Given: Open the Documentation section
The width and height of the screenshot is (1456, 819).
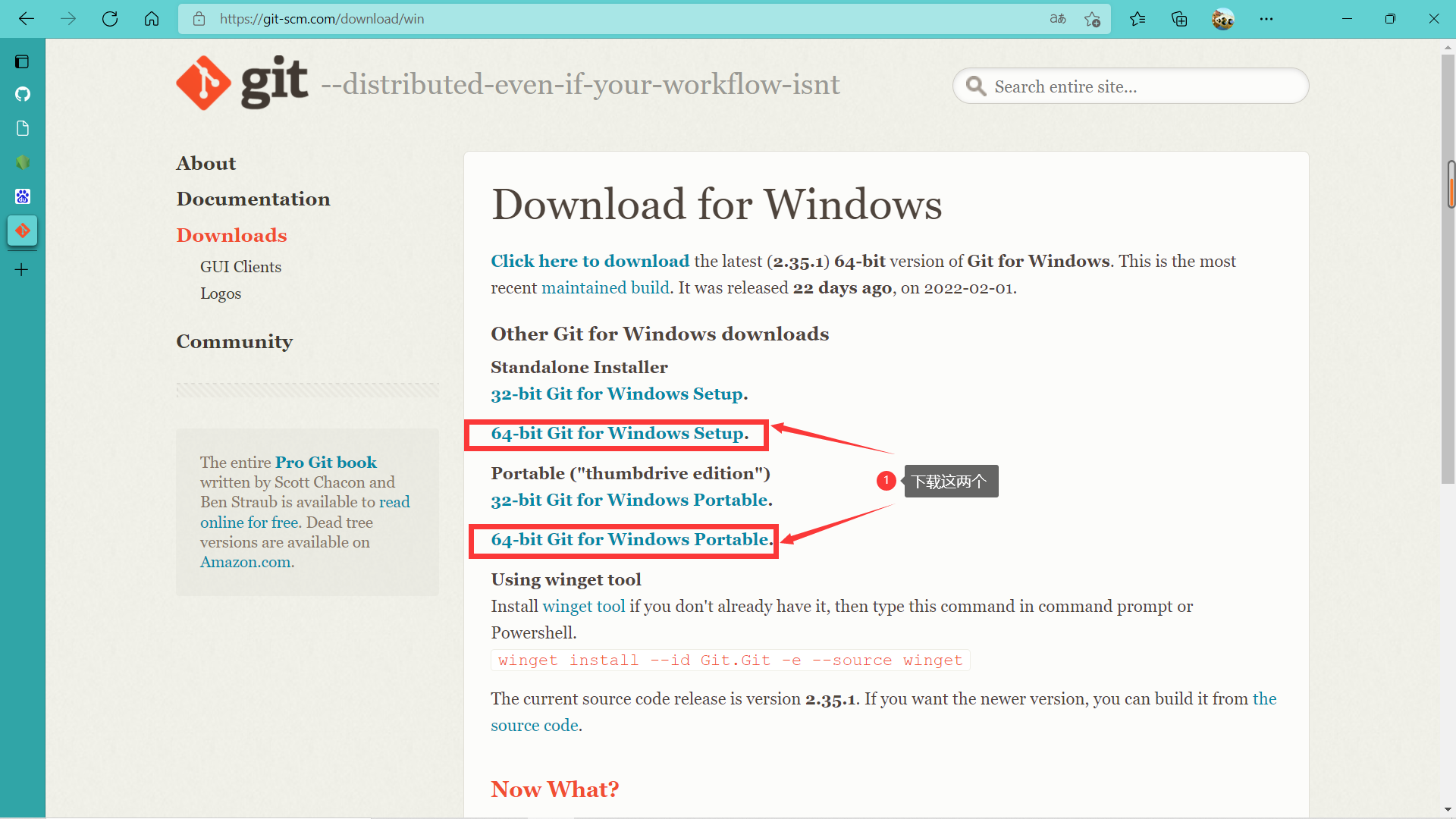Looking at the screenshot, I should [253, 199].
